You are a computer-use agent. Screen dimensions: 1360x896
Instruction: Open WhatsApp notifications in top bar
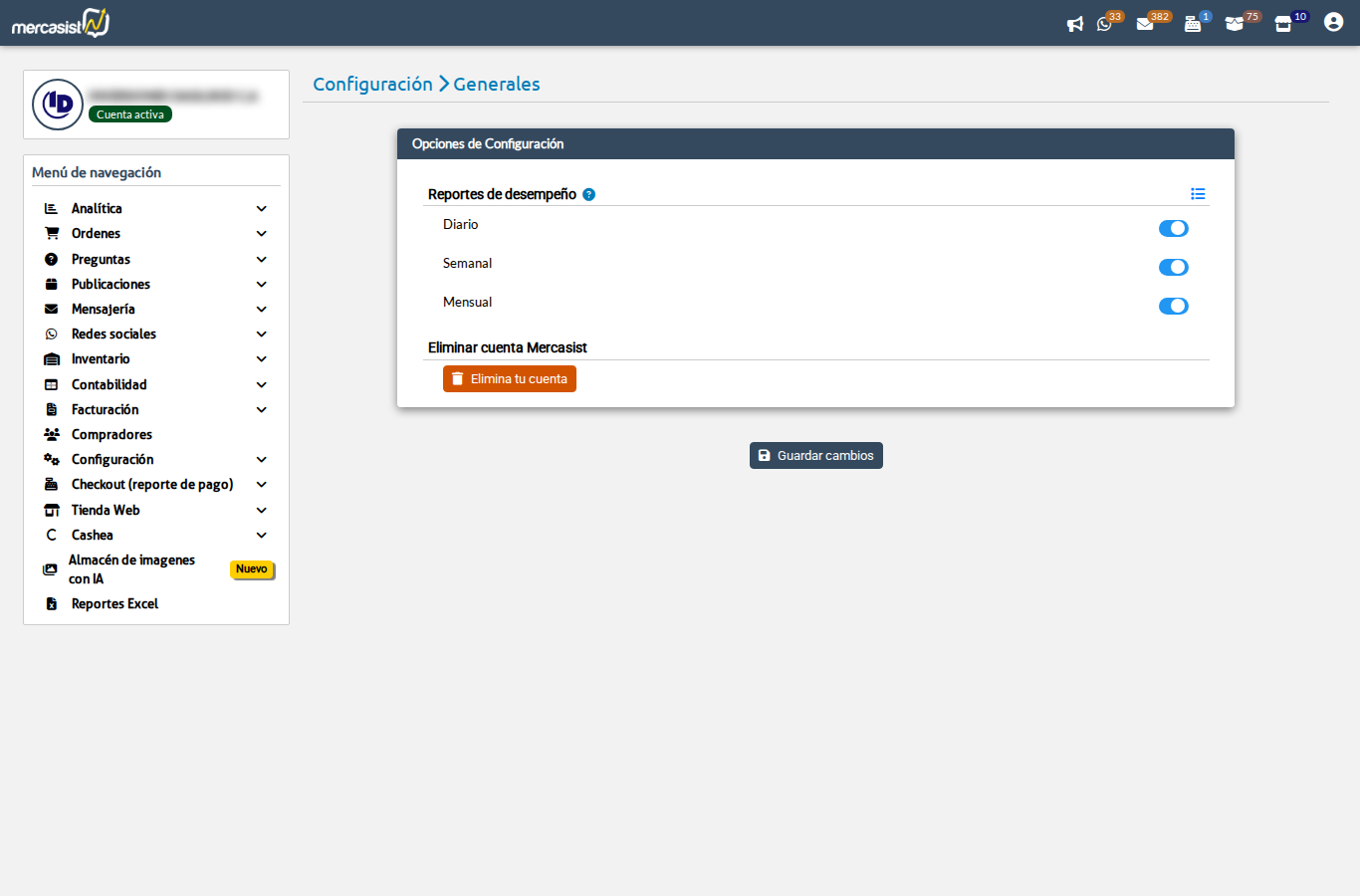pos(1105,24)
